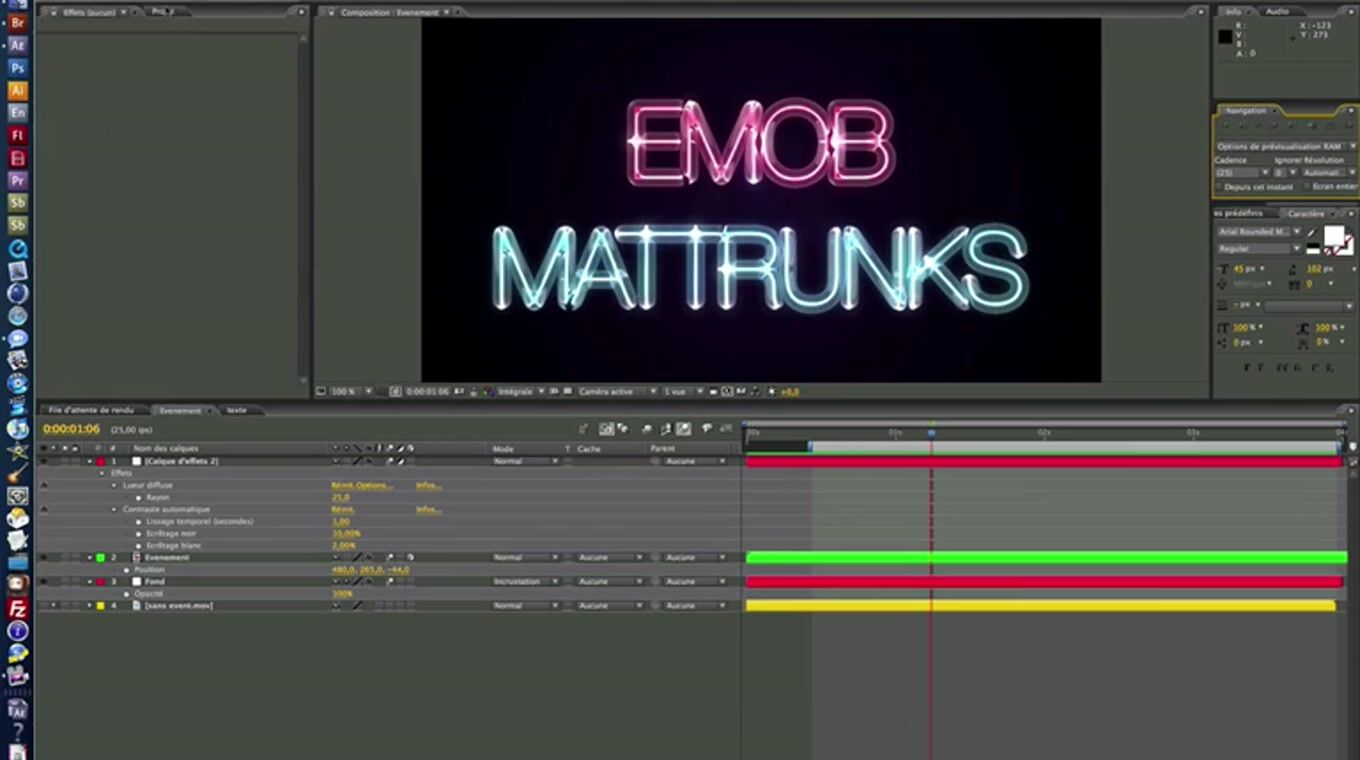Screen dimensions: 1360x760
Task: Click 'Options...' link for Lueur diffuse
Action: (x=375, y=486)
